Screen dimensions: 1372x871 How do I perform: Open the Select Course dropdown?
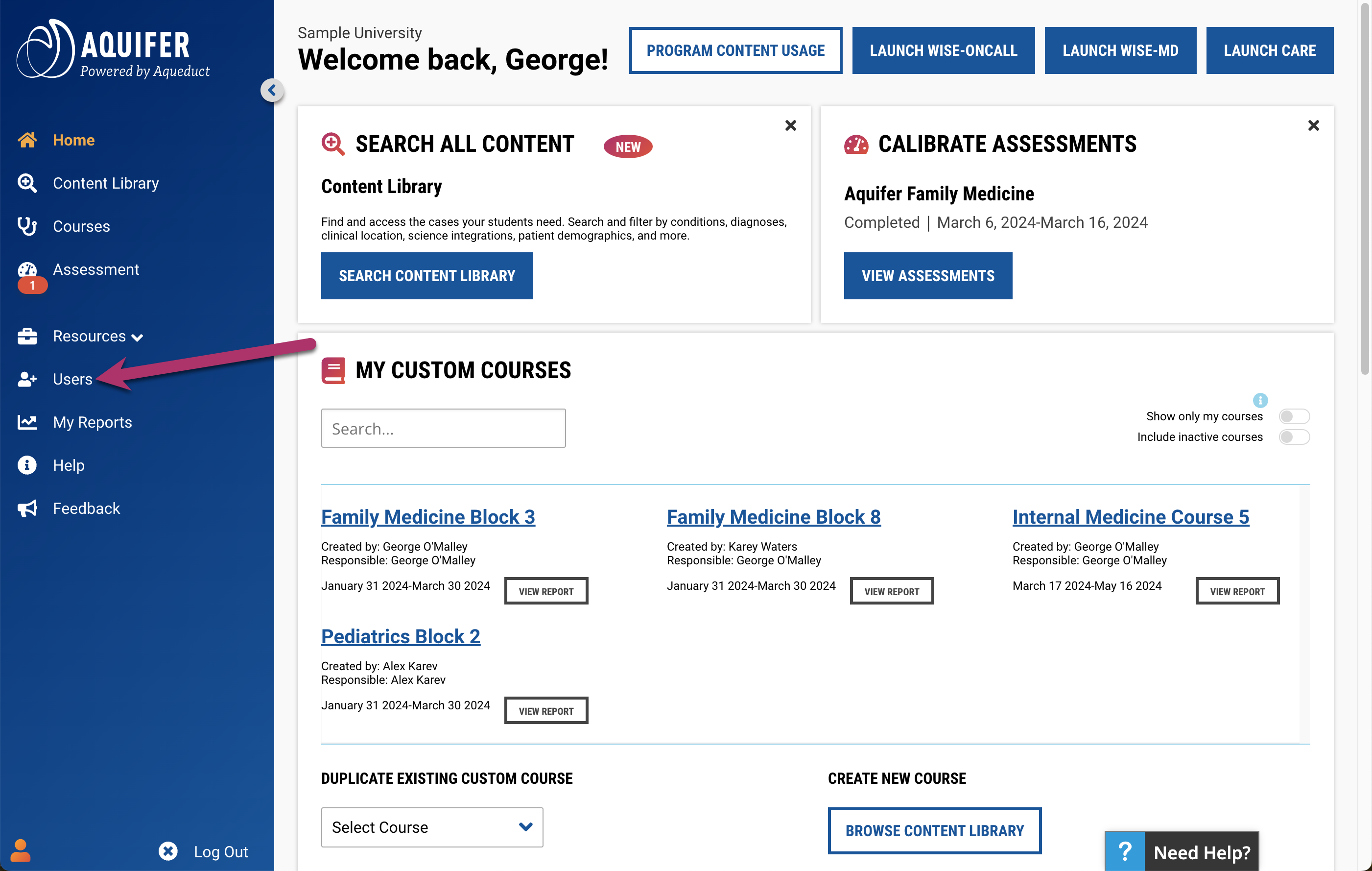(431, 827)
